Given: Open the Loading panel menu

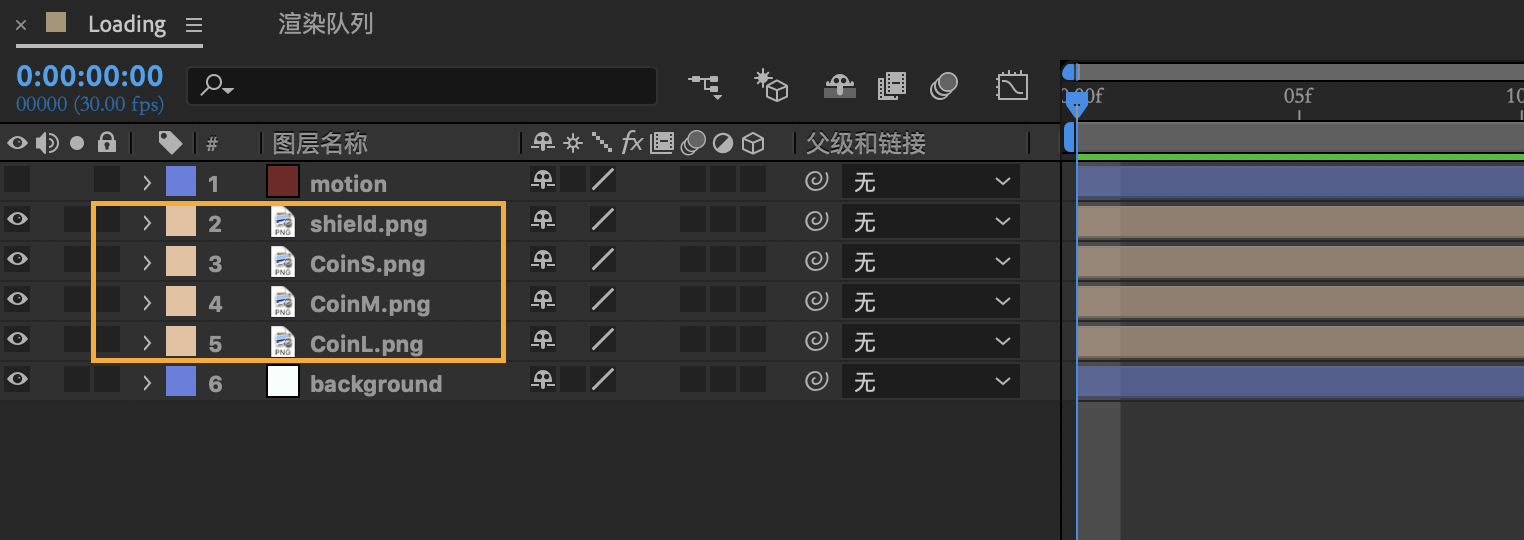Looking at the screenshot, I should click(194, 25).
